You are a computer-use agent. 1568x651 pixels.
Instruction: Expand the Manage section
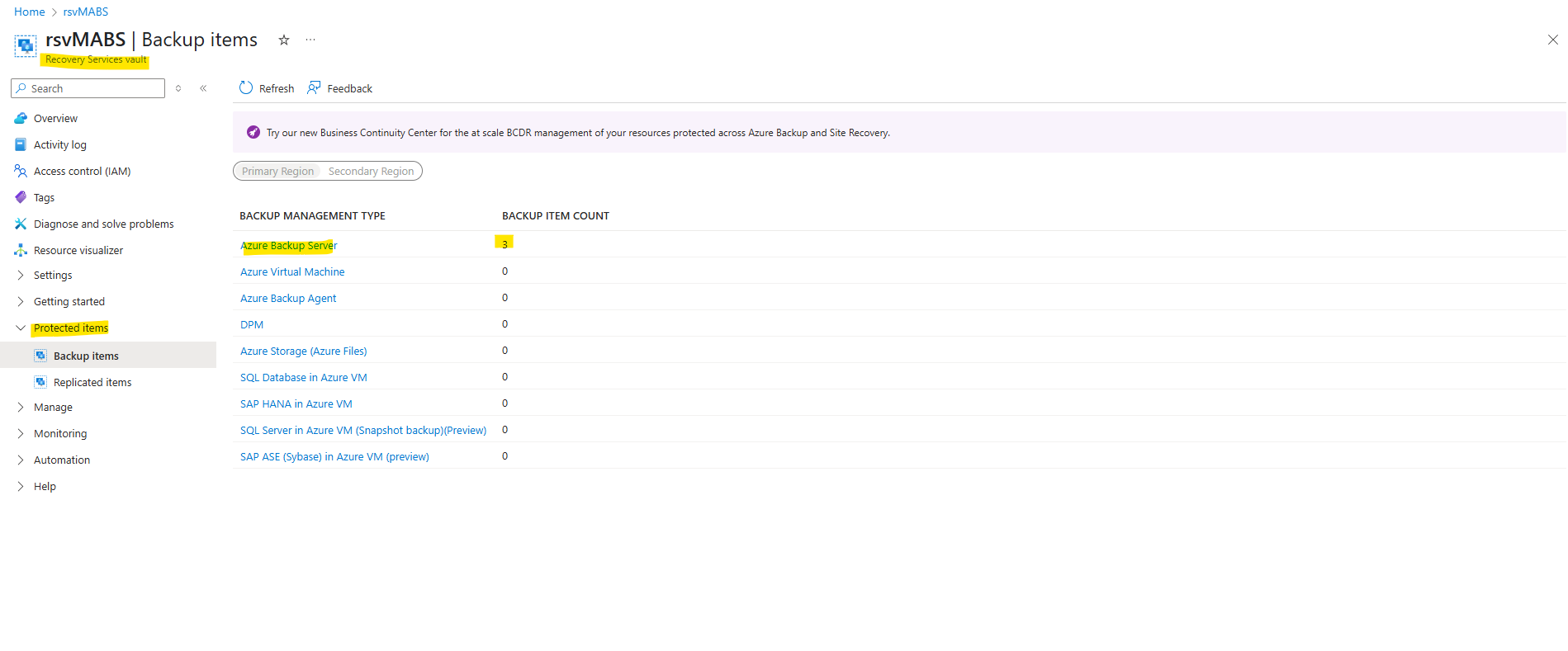click(21, 408)
